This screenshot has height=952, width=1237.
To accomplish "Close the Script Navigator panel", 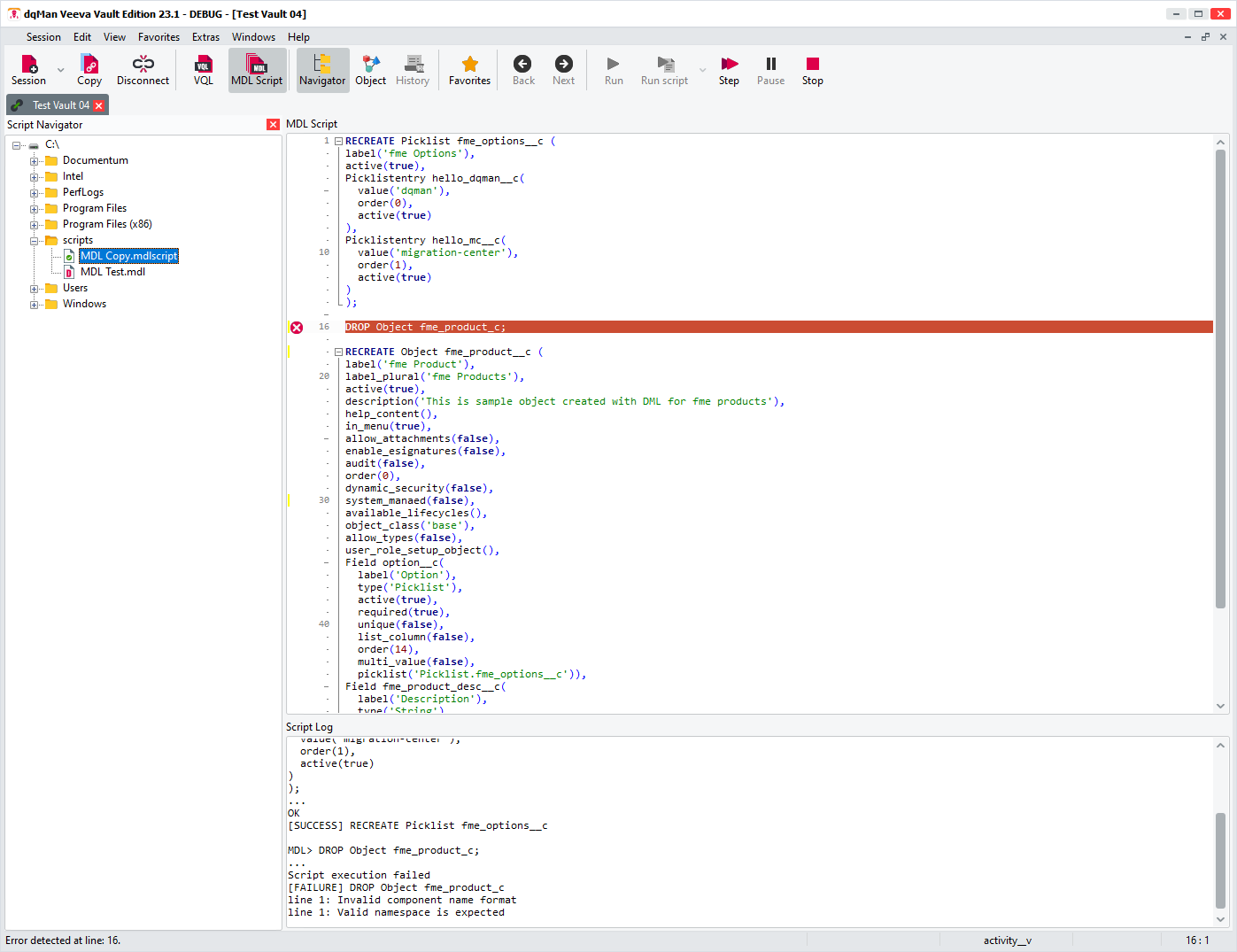I will pyautogui.click(x=273, y=125).
